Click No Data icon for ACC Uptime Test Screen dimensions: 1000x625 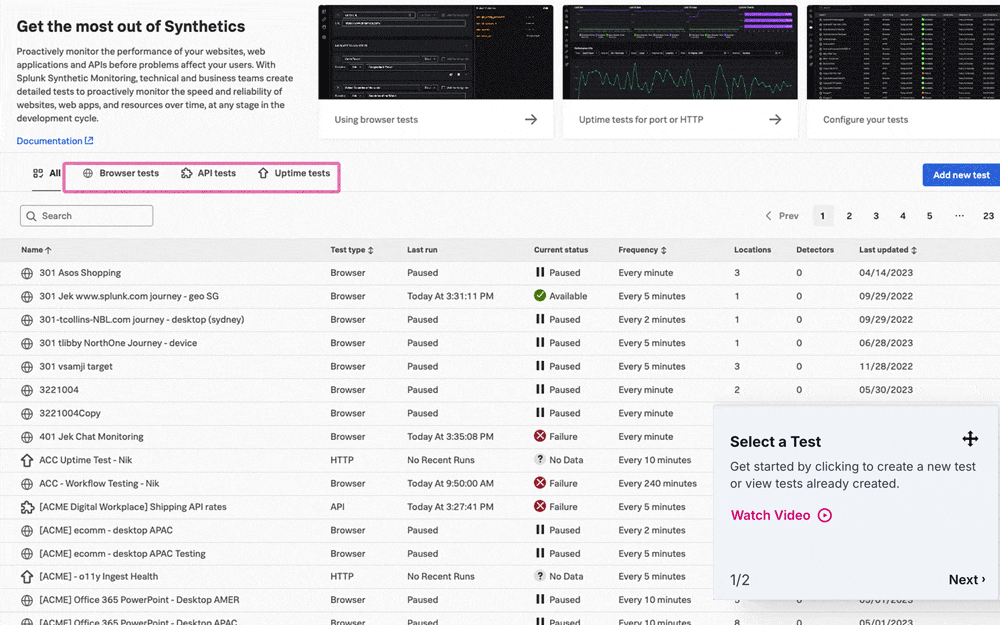tap(540, 459)
